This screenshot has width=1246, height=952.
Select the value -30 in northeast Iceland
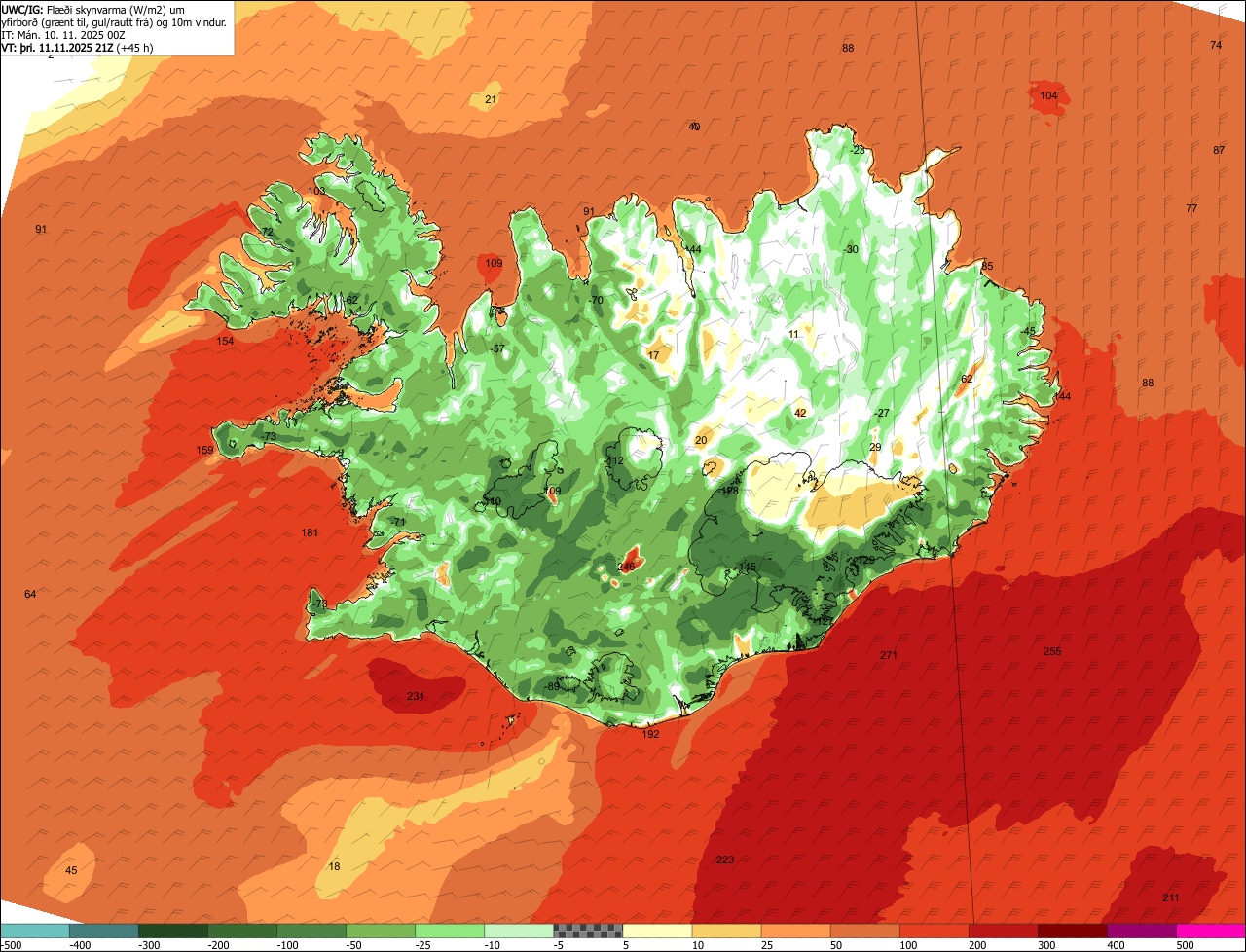click(851, 249)
